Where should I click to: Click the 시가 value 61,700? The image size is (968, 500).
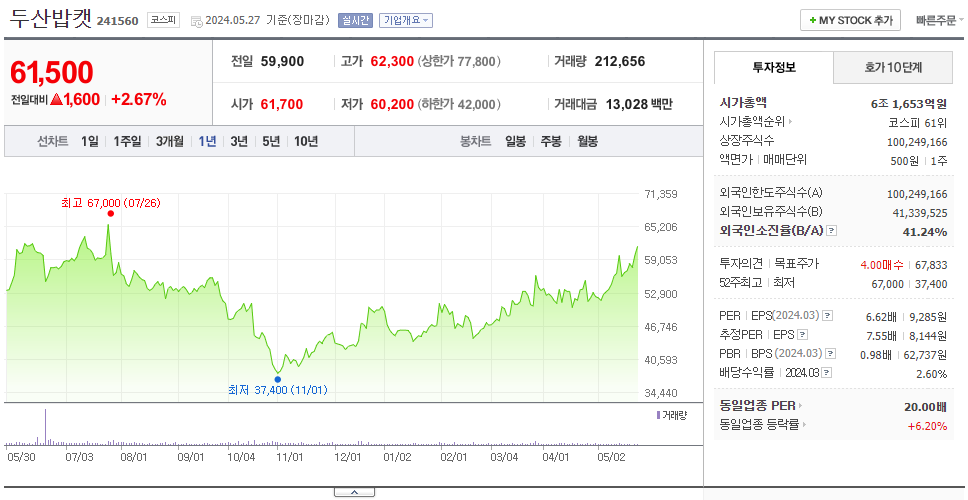point(282,104)
